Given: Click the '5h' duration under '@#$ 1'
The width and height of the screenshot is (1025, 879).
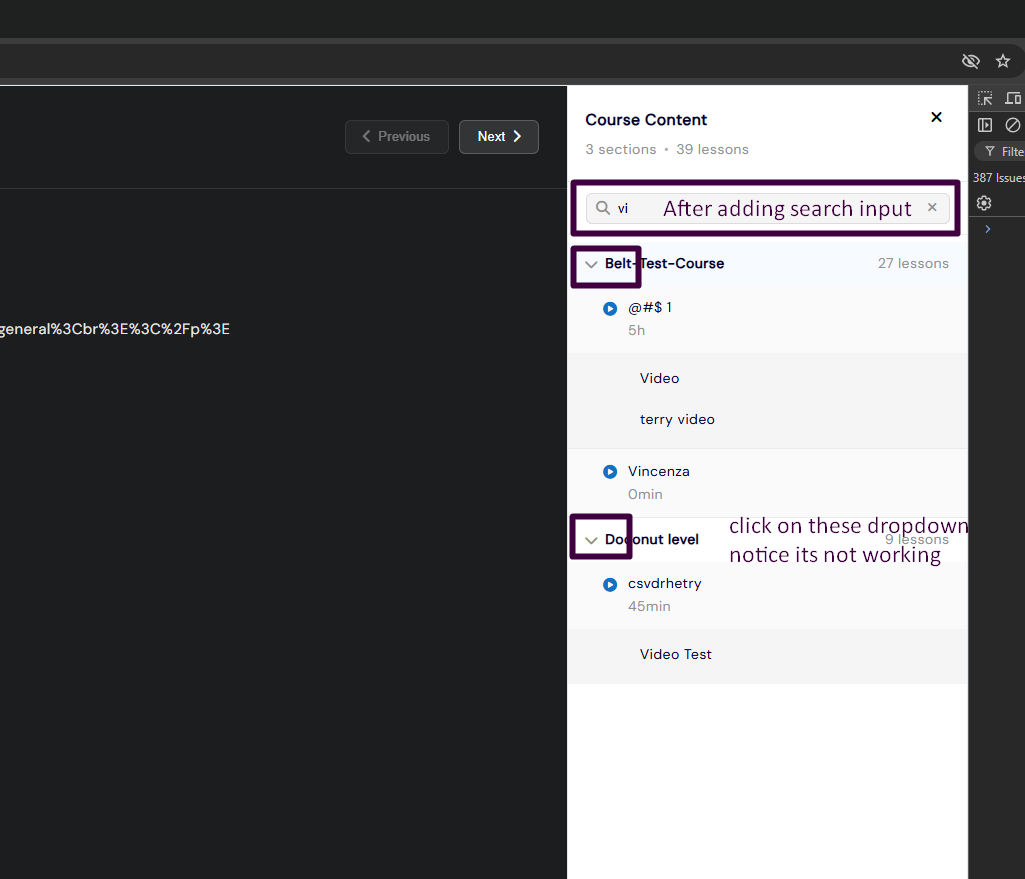Looking at the screenshot, I should [x=636, y=331].
